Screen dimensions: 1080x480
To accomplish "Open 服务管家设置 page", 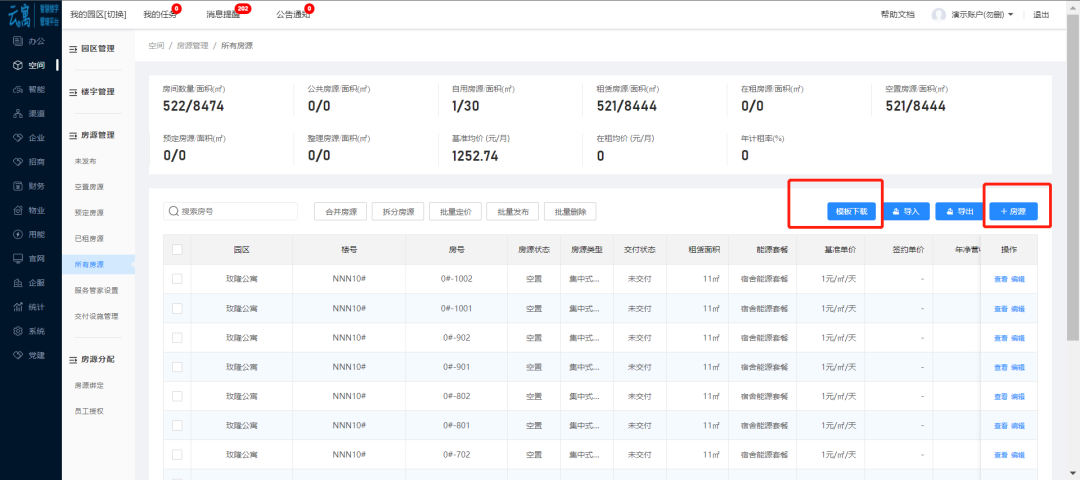I will coord(96,290).
